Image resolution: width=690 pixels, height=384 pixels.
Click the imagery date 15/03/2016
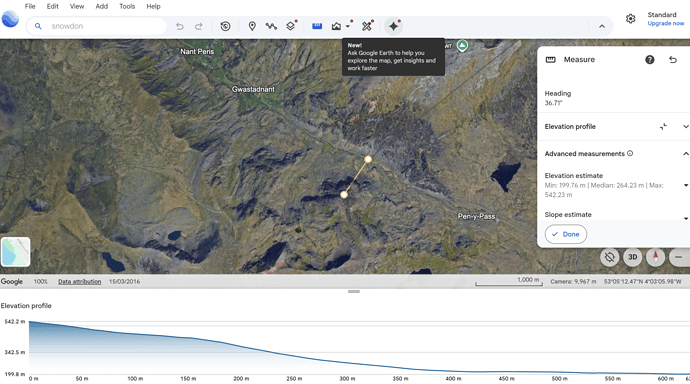[125, 282]
